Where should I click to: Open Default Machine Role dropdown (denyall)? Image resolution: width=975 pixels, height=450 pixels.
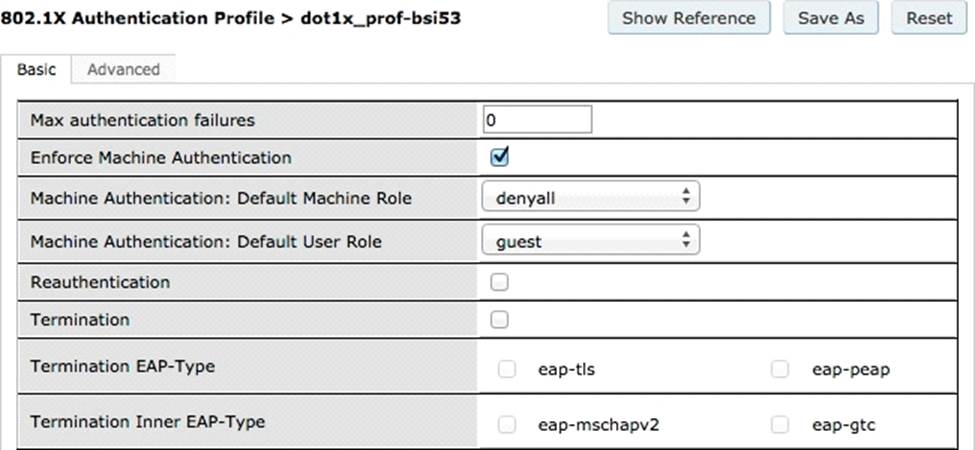tap(589, 198)
